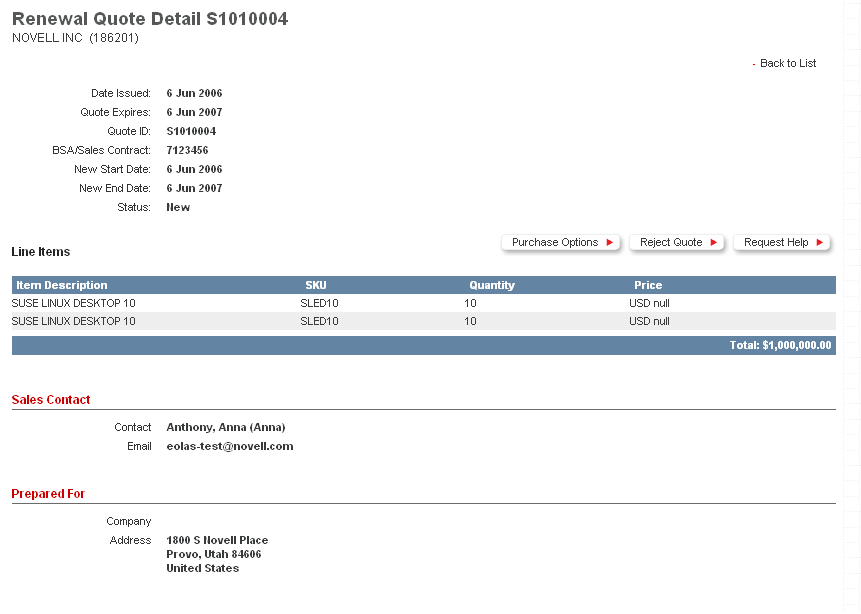Click the address line 1800 S Novell Place
Image resolution: width=861 pixels, height=614 pixels.
pyautogui.click(x=217, y=540)
